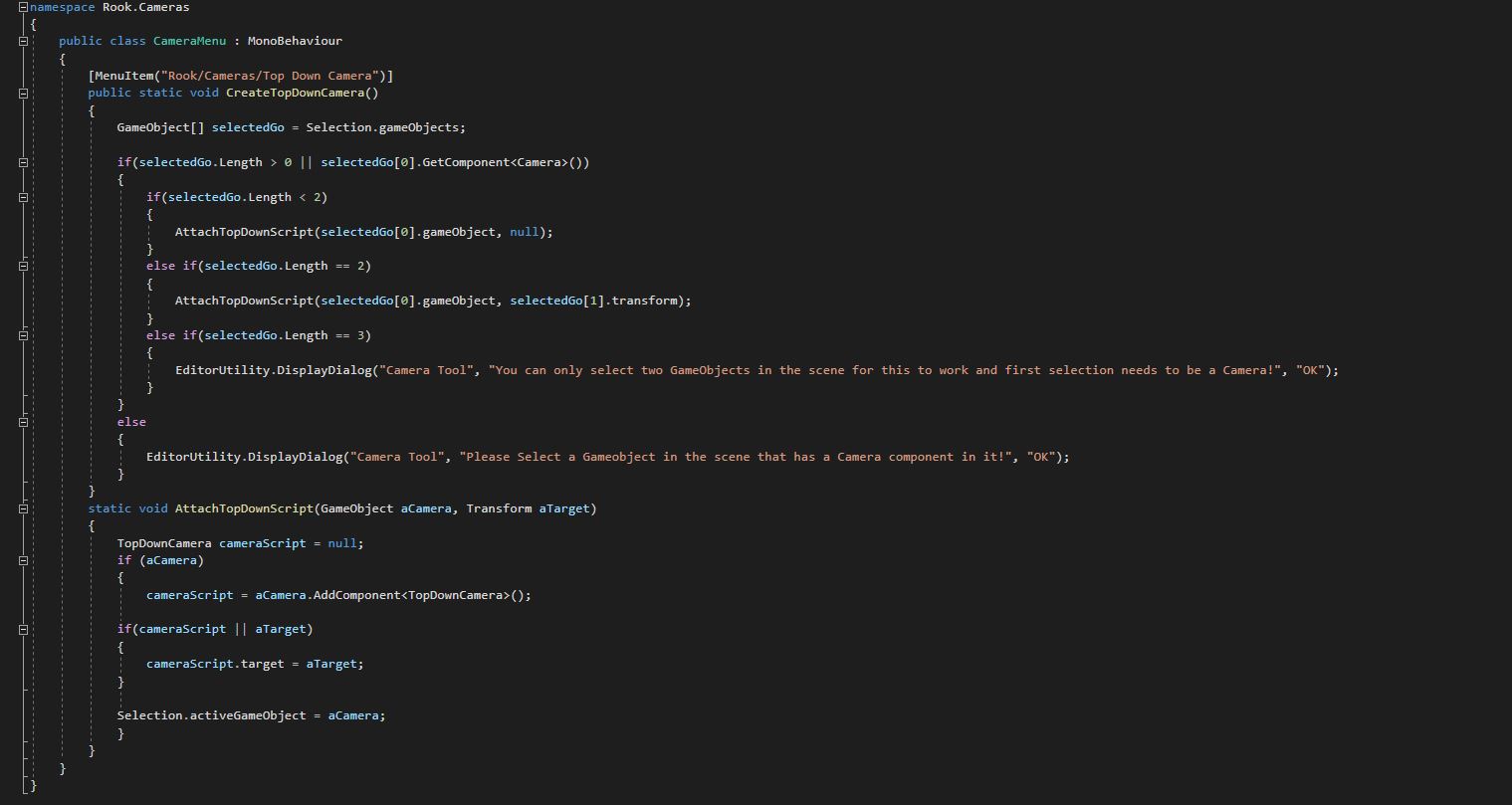Viewport: 1512px width, 805px height.
Task: Collapse the 'selectedGo.Length < 2' if block
Action: point(23,197)
